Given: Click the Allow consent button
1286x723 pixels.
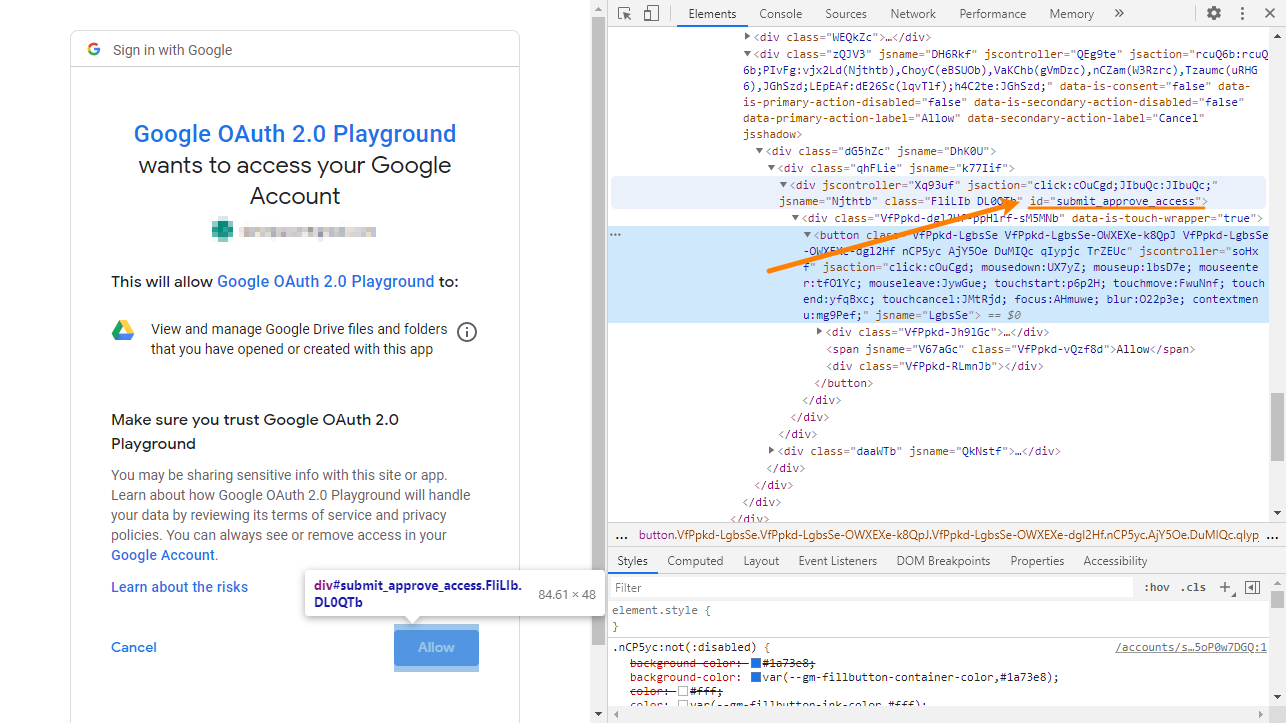Looking at the screenshot, I should pos(436,647).
